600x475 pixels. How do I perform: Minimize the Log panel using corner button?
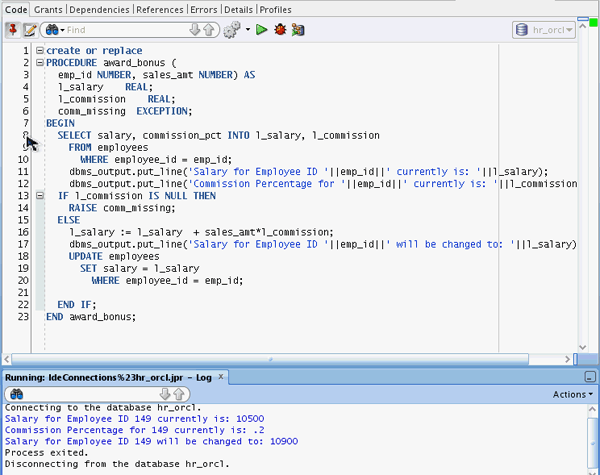[x=590, y=377]
